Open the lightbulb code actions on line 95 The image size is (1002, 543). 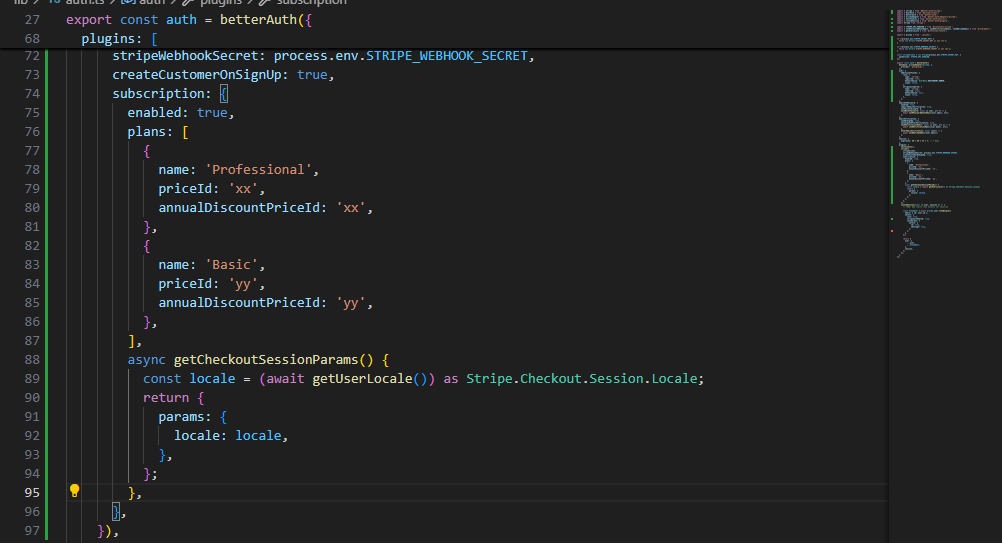coord(74,491)
